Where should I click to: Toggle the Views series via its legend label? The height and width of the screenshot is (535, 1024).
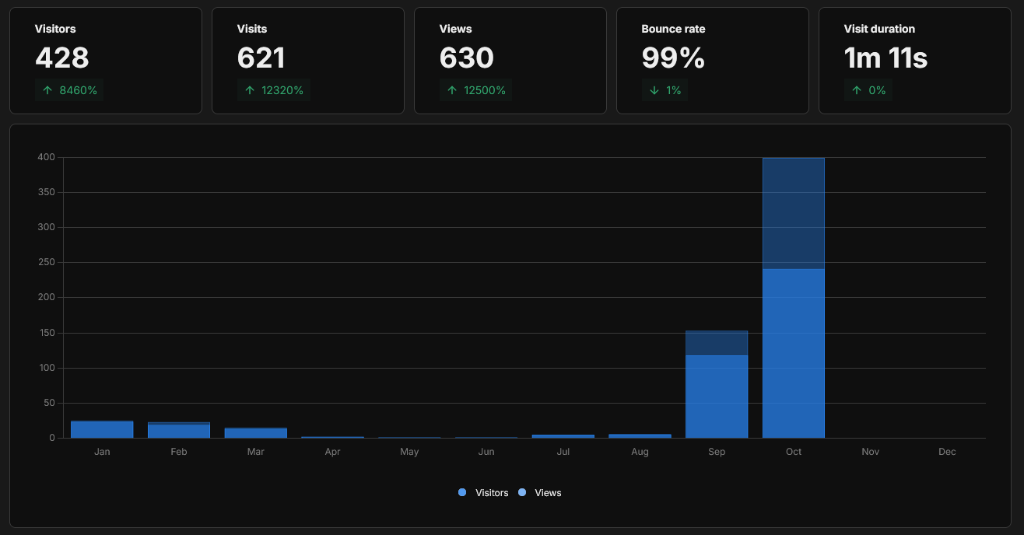tap(548, 493)
